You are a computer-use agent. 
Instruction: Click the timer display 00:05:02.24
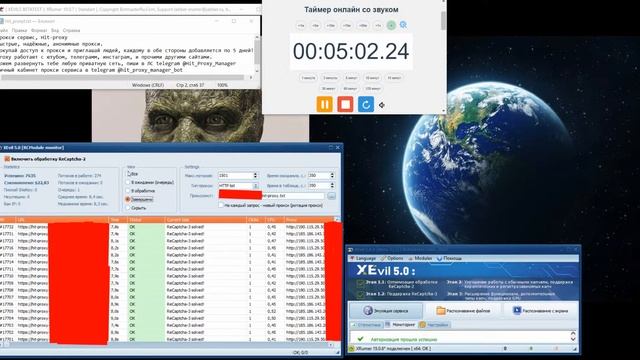coord(351,51)
